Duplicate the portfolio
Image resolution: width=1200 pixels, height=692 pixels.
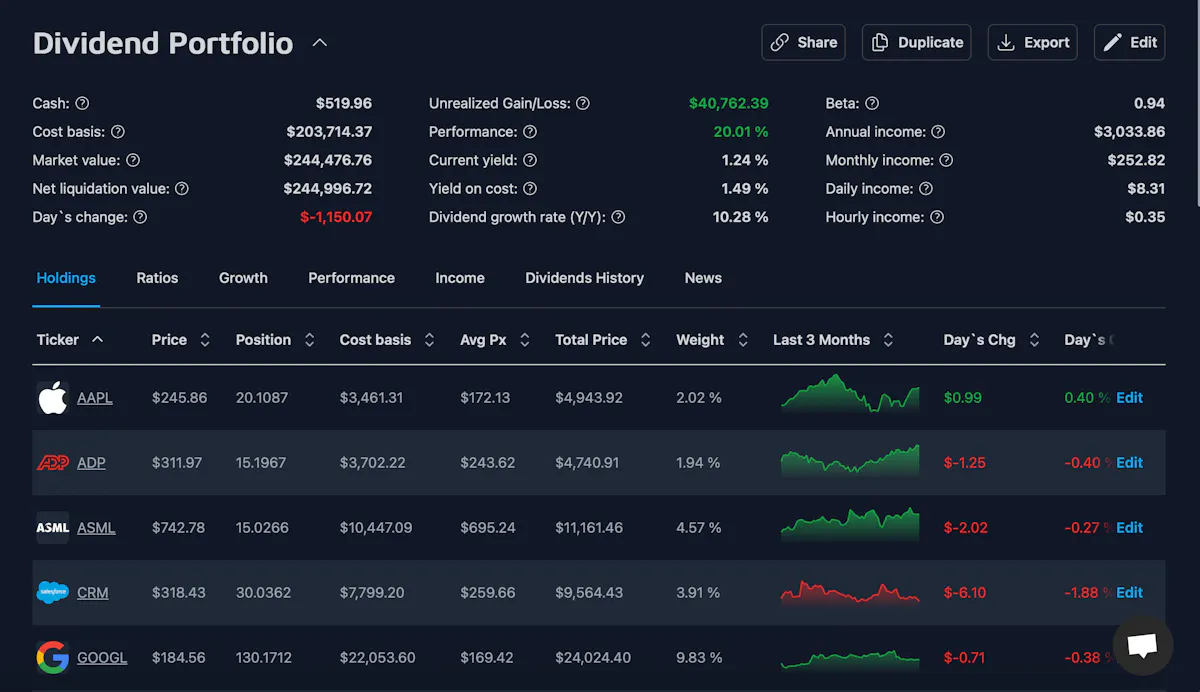pyautogui.click(x=917, y=42)
